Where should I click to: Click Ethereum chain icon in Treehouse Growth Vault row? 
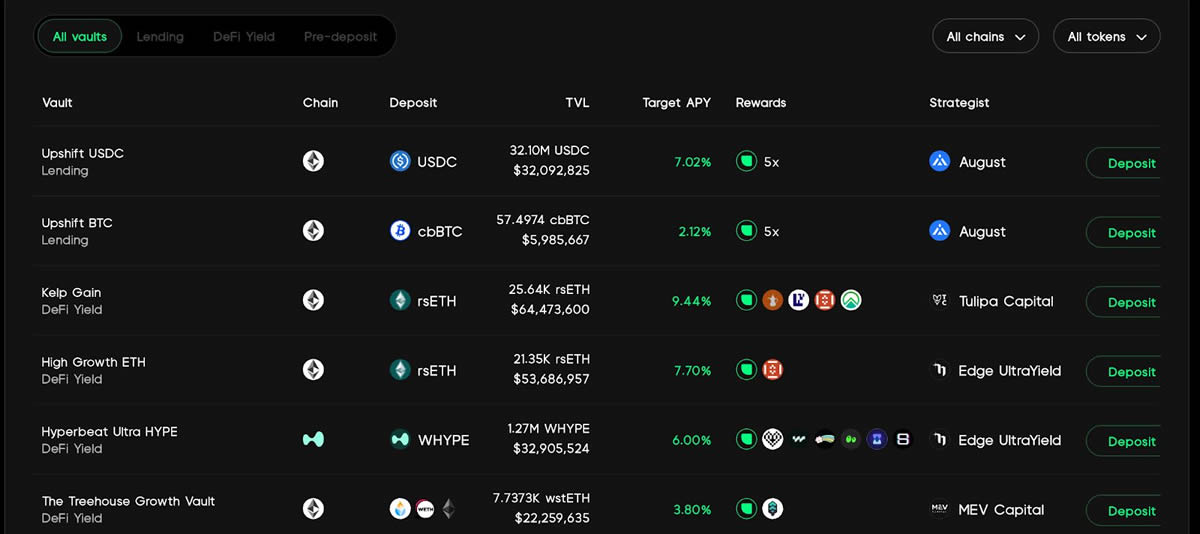313,509
